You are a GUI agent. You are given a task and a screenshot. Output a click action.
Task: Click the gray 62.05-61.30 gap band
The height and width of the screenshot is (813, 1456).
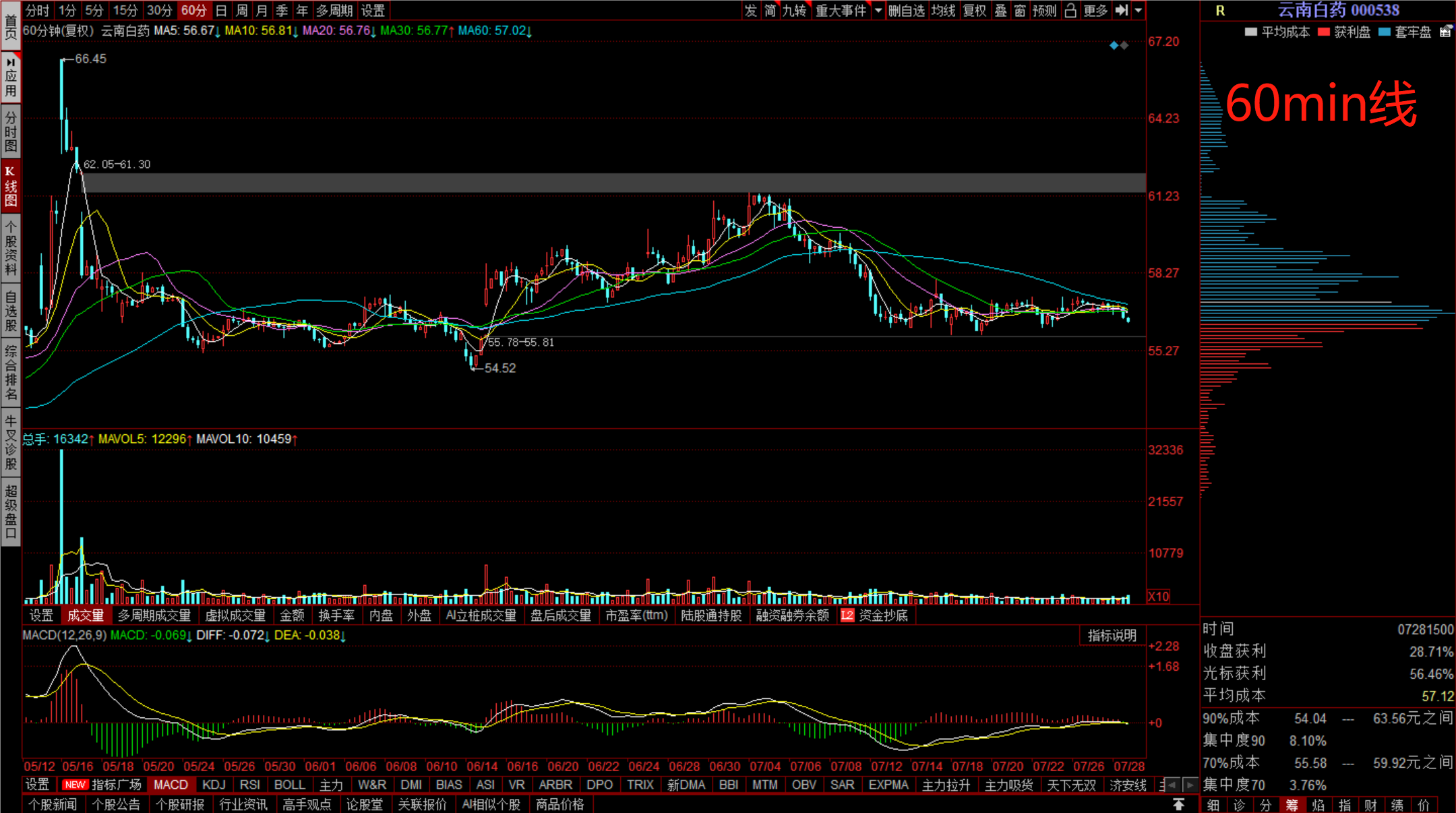pyautogui.click(x=607, y=183)
